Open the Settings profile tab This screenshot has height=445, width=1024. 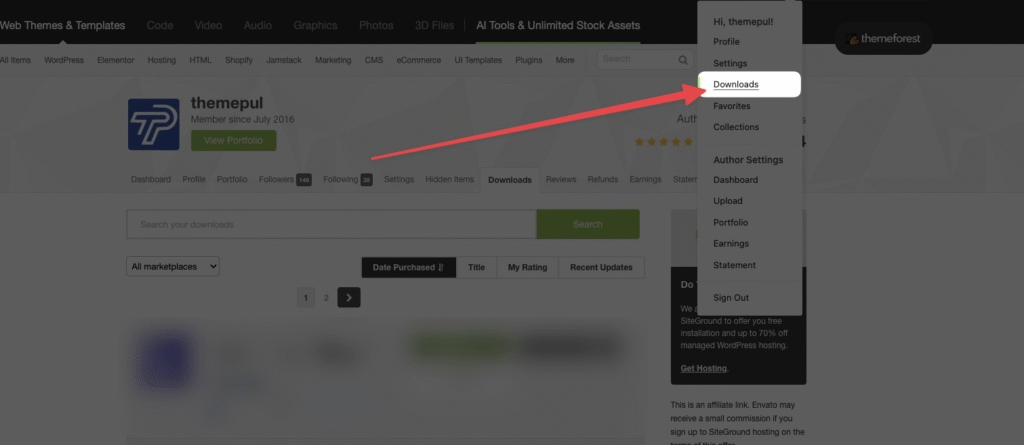click(x=399, y=179)
